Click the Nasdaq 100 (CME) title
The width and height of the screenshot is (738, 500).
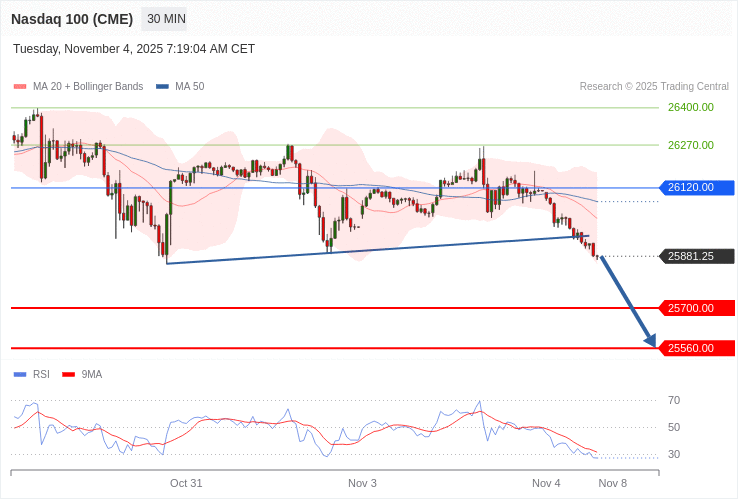(72, 19)
